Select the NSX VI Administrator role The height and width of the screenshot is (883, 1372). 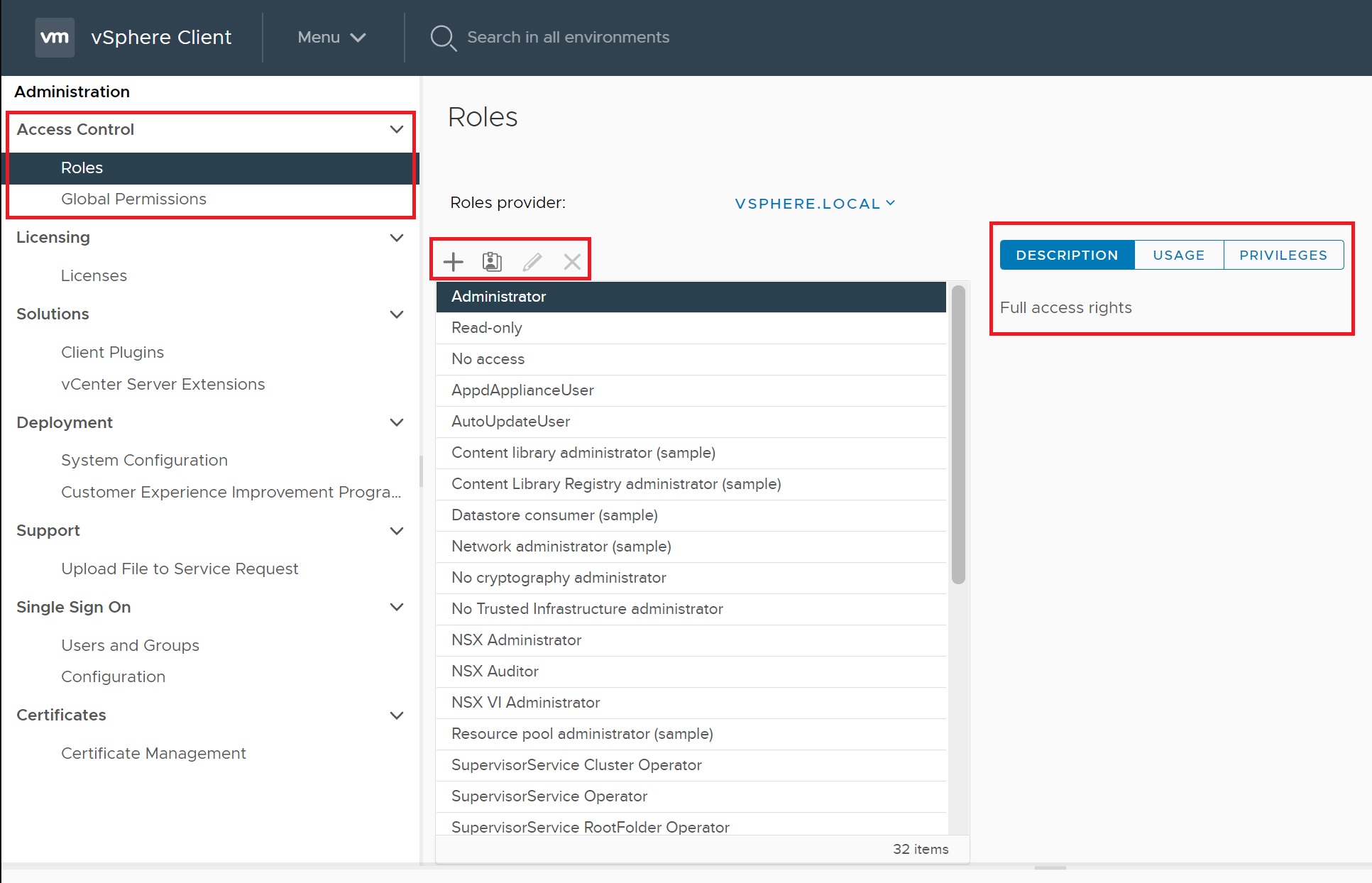coord(691,703)
